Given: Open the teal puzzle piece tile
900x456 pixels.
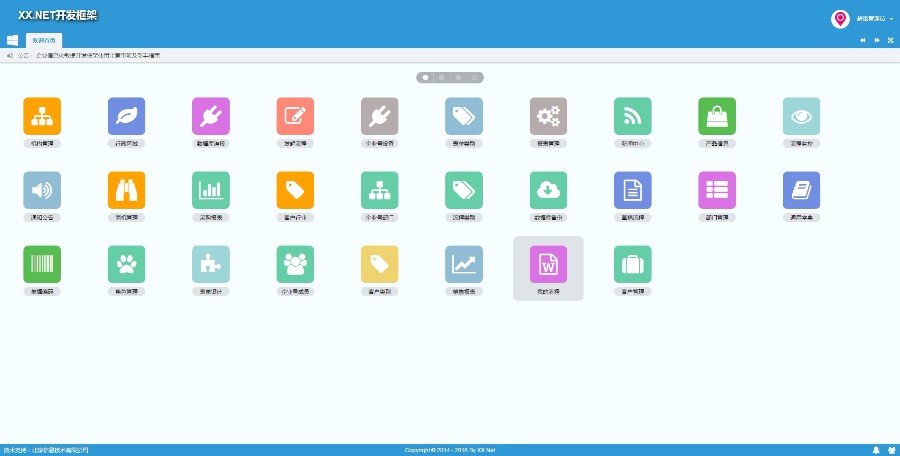Looking at the screenshot, I should coord(211,264).
